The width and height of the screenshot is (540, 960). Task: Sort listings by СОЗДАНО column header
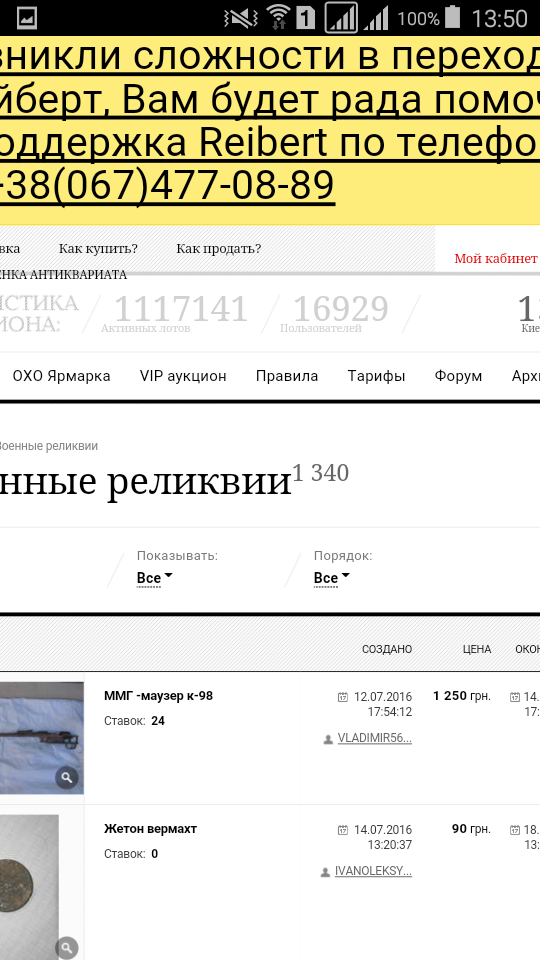(387, 649)
